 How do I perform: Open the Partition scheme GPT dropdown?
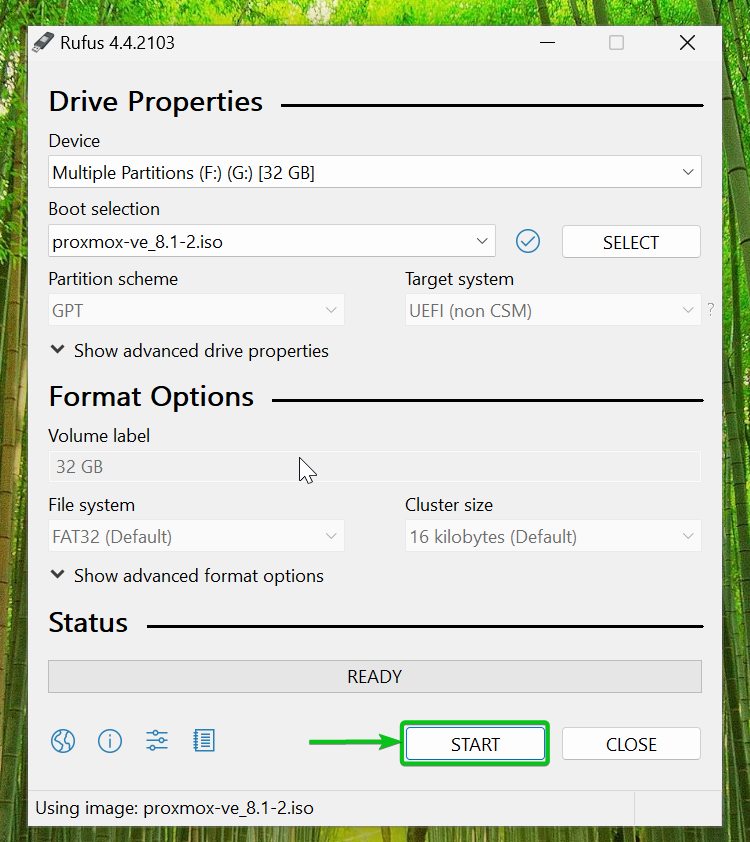pos(196,310)
